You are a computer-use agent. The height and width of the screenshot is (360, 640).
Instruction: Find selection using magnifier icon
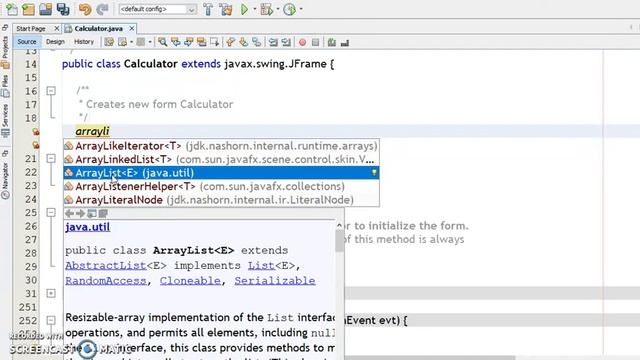[x=162, y=42]
